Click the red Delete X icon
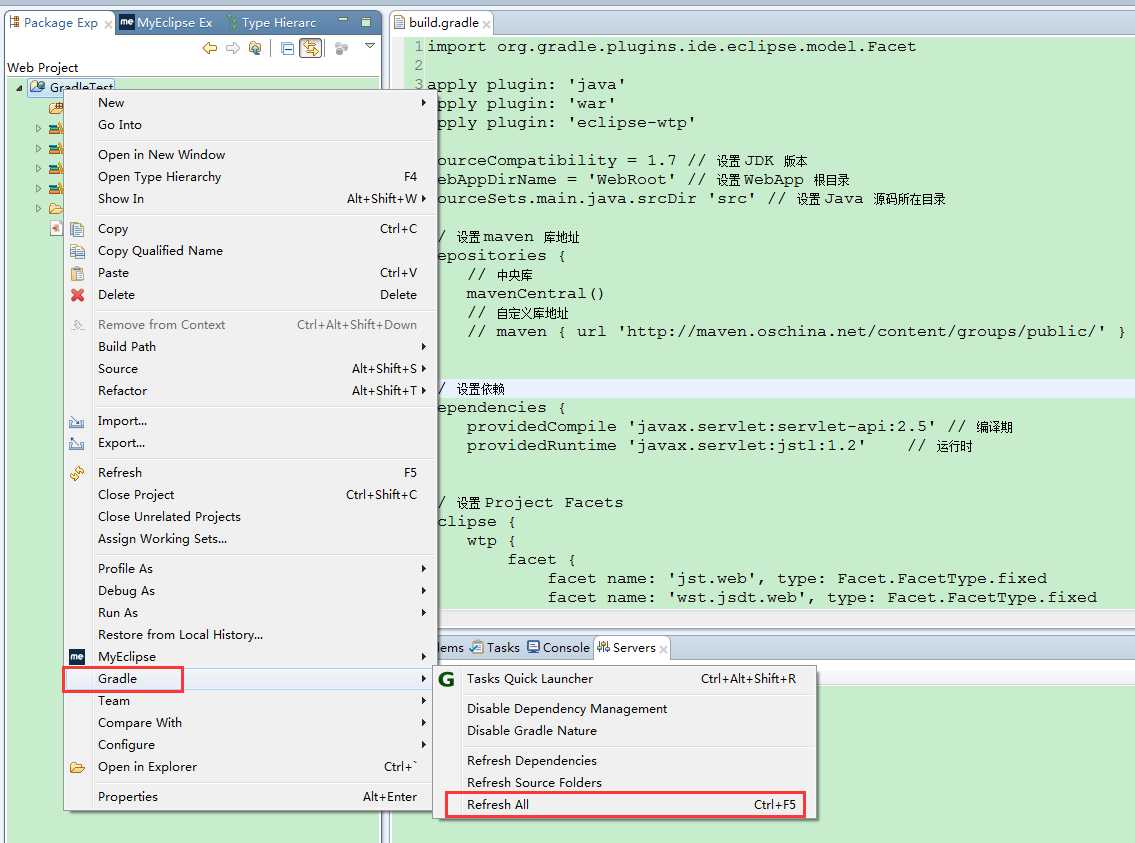1135x843 pixels. 77,295
